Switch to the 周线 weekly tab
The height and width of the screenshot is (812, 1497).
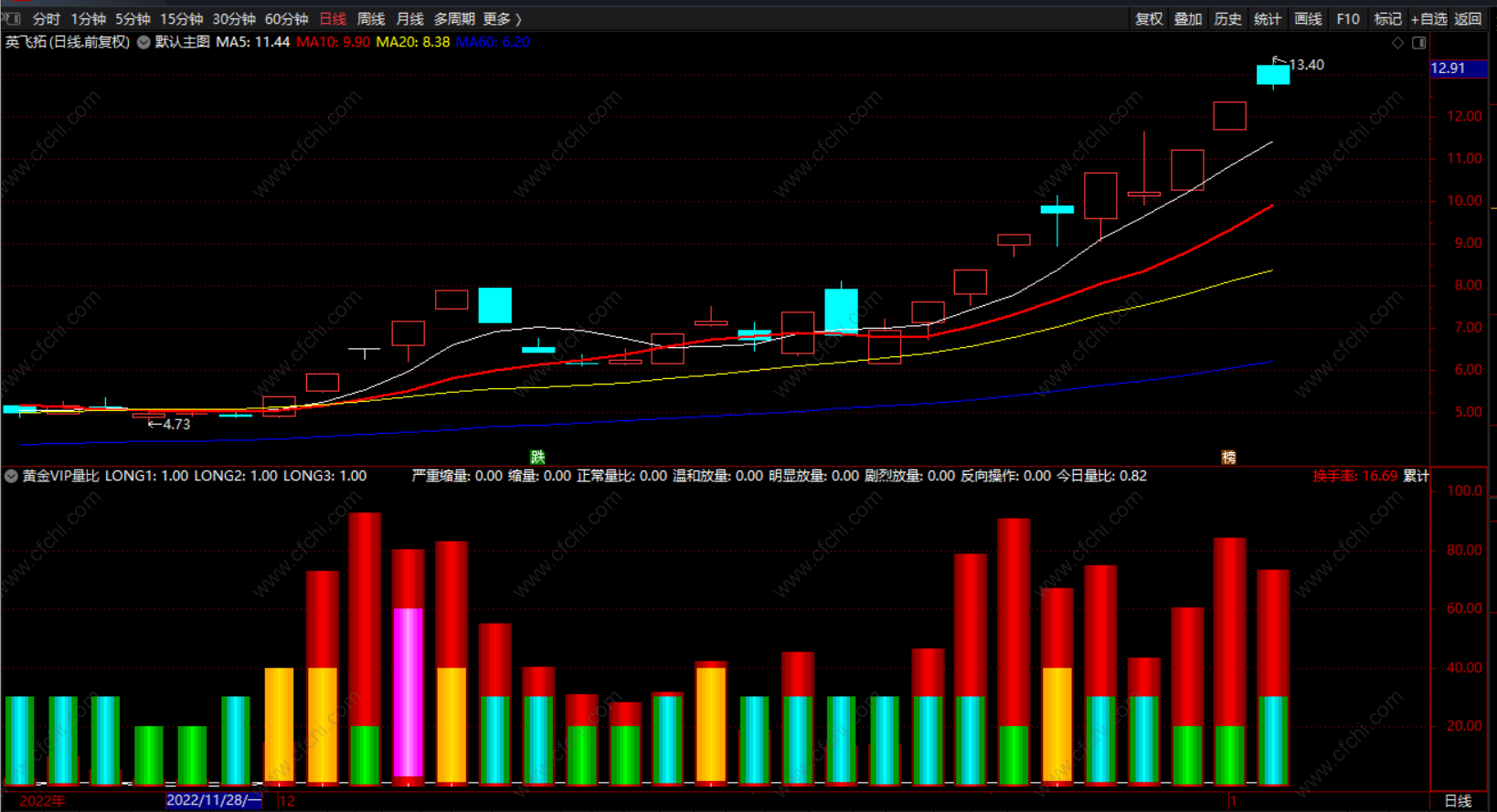coord(370,19)
